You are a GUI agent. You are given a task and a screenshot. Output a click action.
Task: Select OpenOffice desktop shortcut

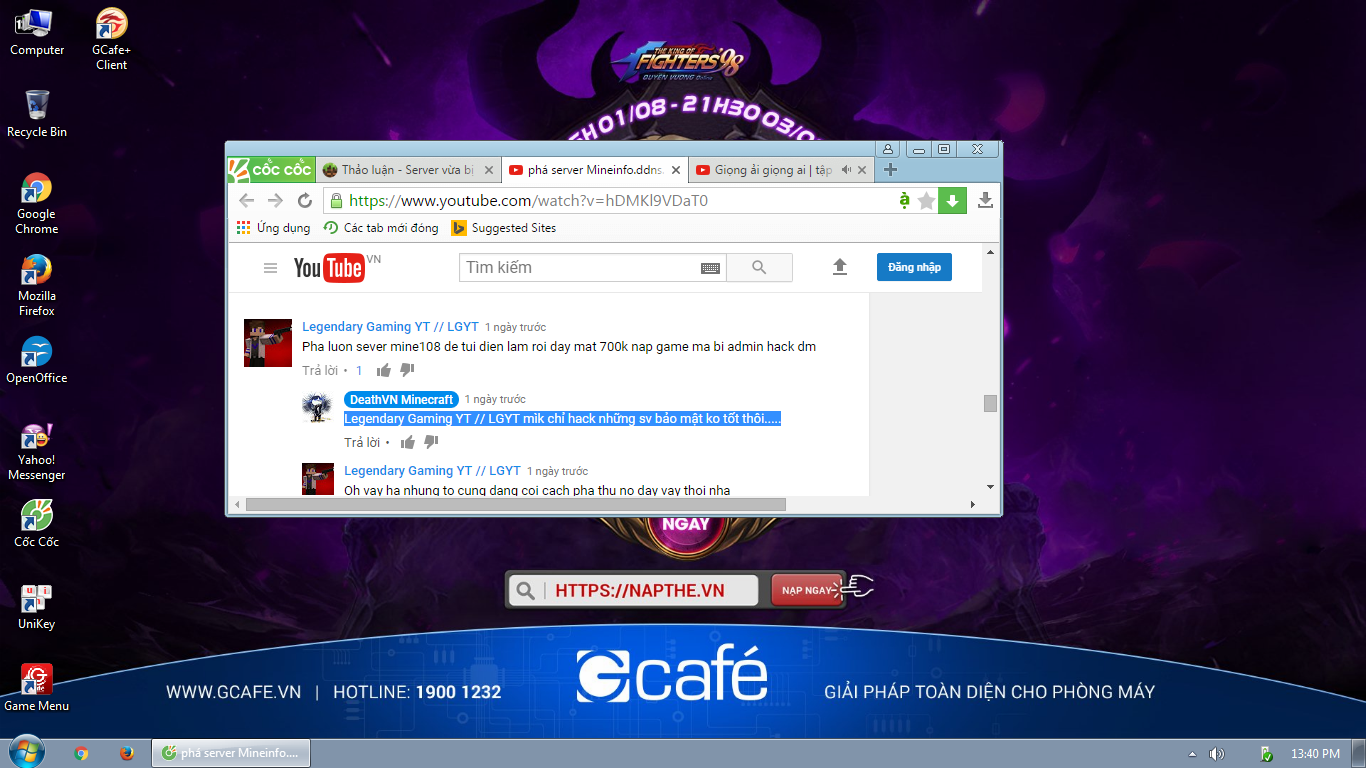(x=37, y=360)
